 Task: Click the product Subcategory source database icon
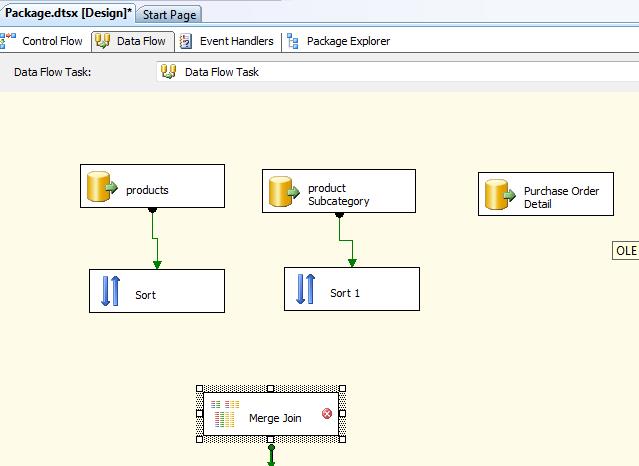coord(283,191)
